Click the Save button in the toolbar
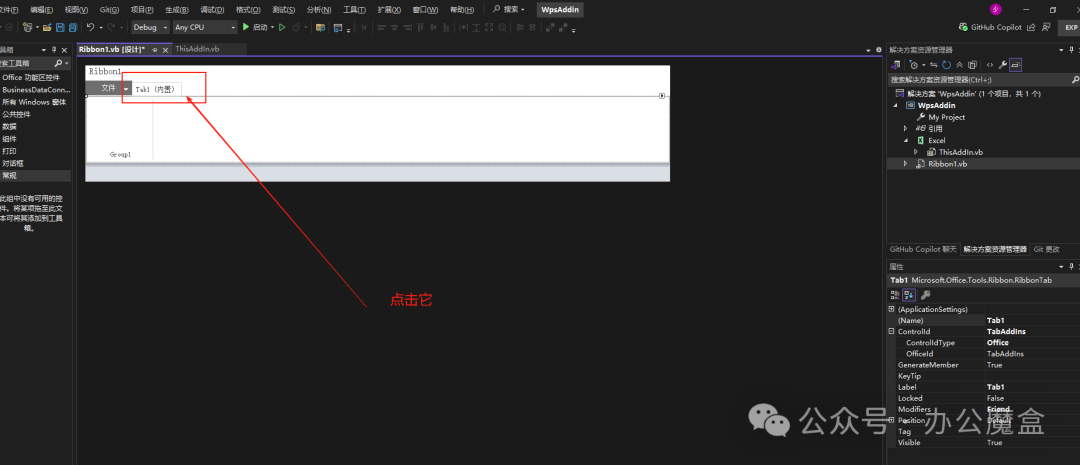Screen dimensions: 1080x465 click(x=60, y=28)
